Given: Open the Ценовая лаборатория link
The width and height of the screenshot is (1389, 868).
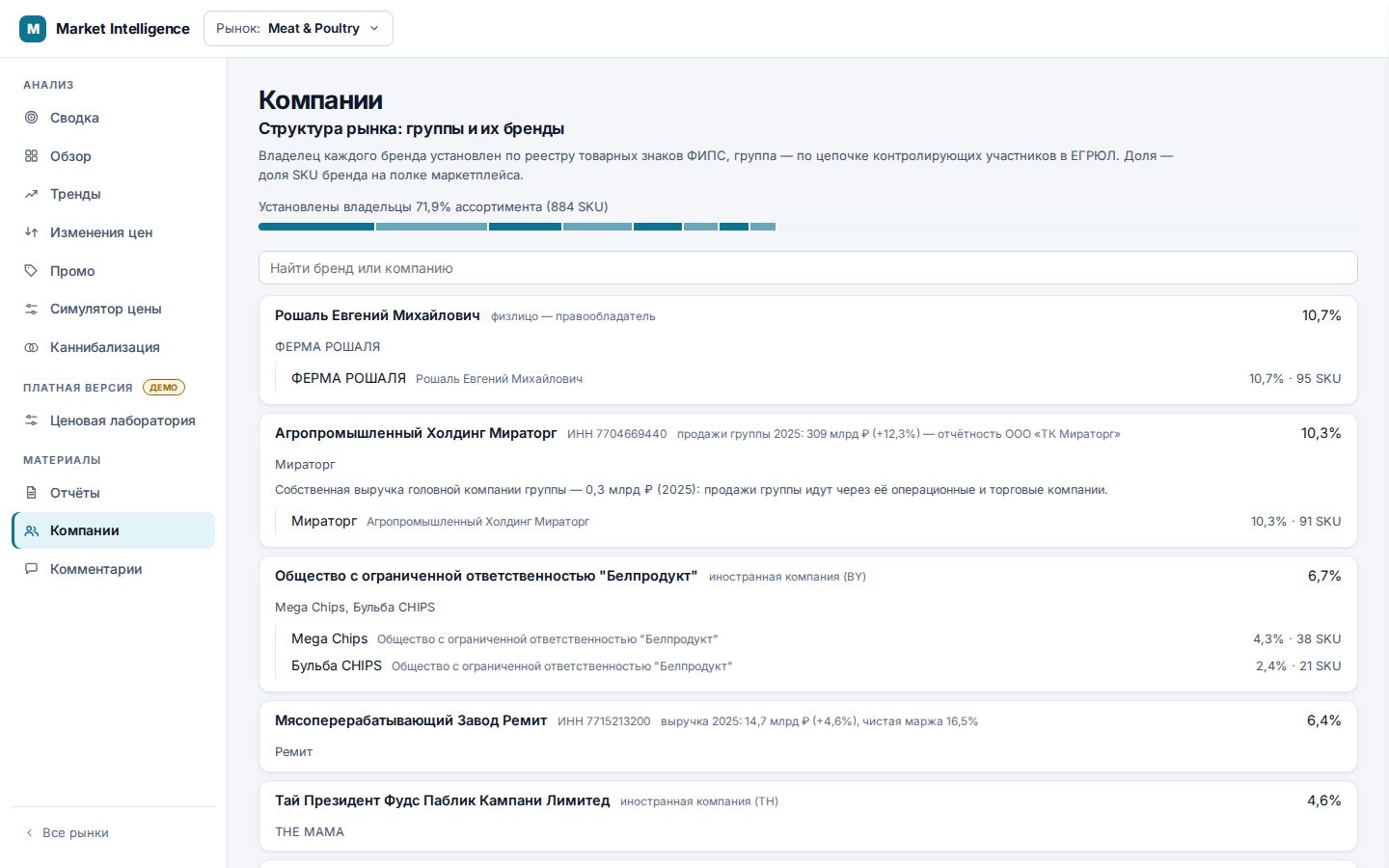Looking at the screenshot, I should pyautogui.click(x=113, y=420).
